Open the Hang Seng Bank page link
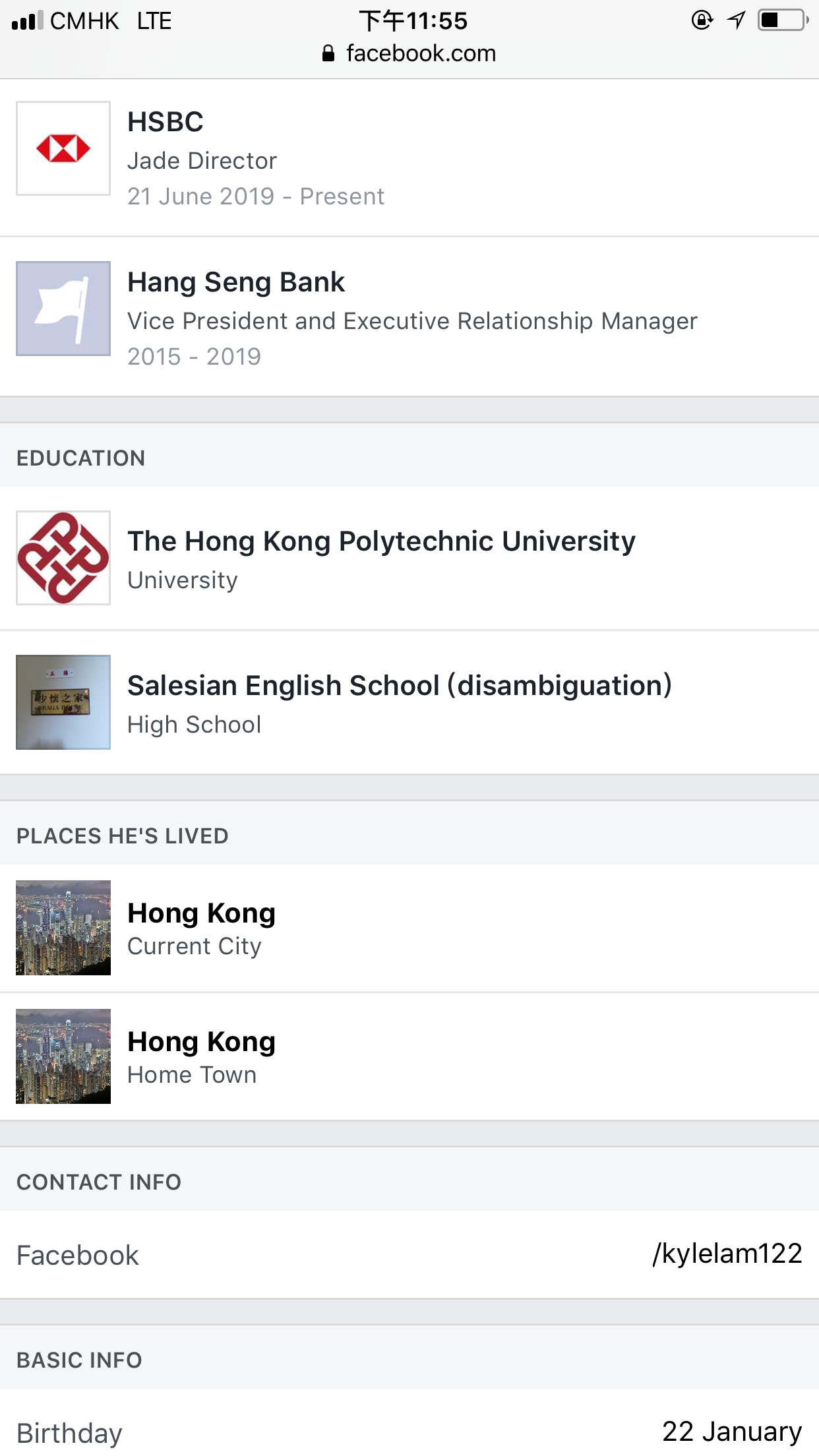Screen dimensions: 819x1456 click(236, 282)
